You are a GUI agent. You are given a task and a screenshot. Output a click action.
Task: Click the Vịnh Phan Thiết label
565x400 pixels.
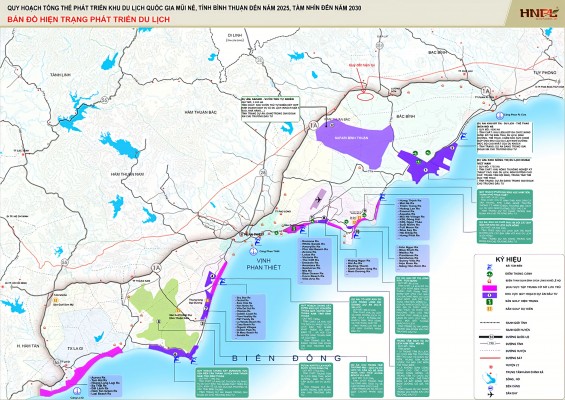pyautogui.click(x=264, y=264)
